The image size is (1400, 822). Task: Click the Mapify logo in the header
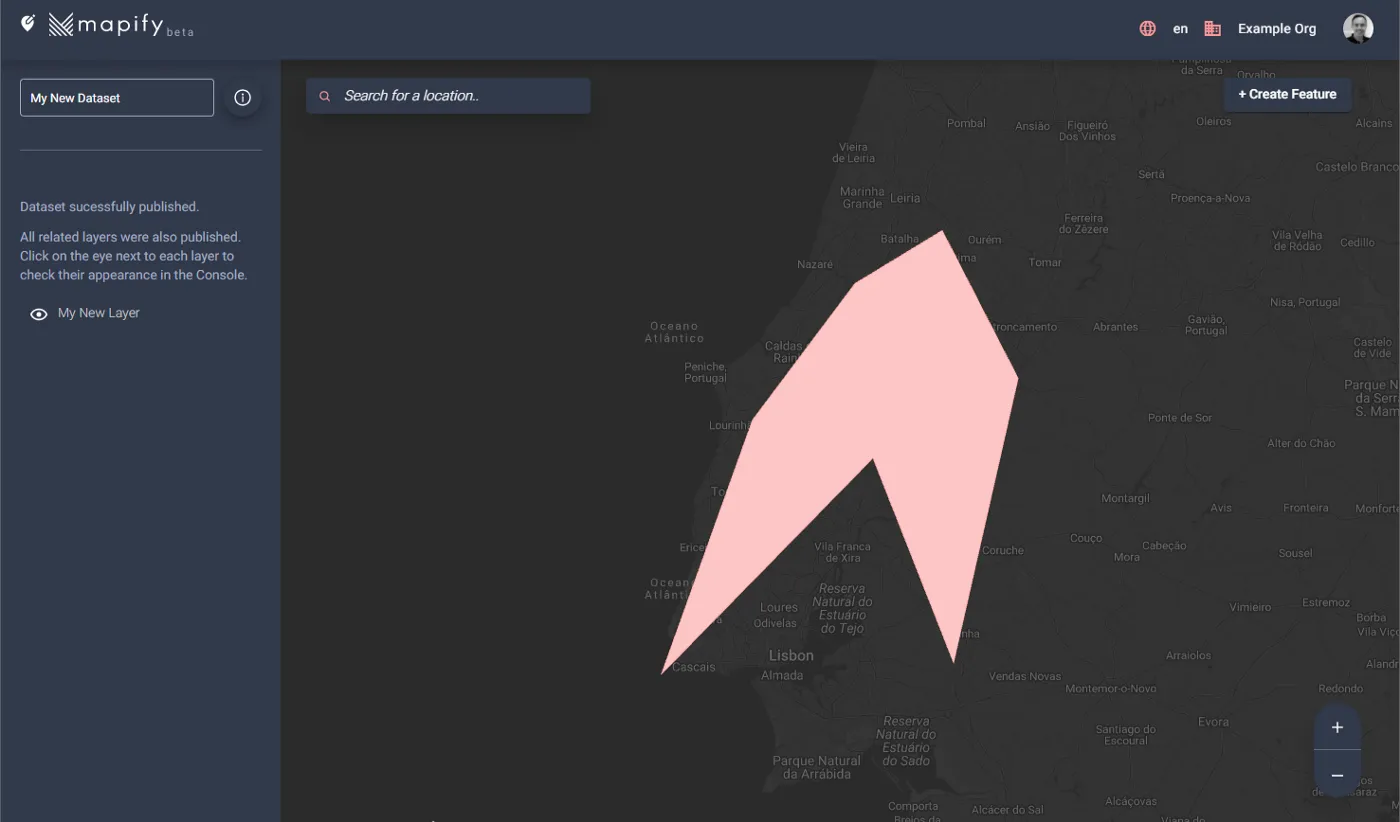click(120, 25)
